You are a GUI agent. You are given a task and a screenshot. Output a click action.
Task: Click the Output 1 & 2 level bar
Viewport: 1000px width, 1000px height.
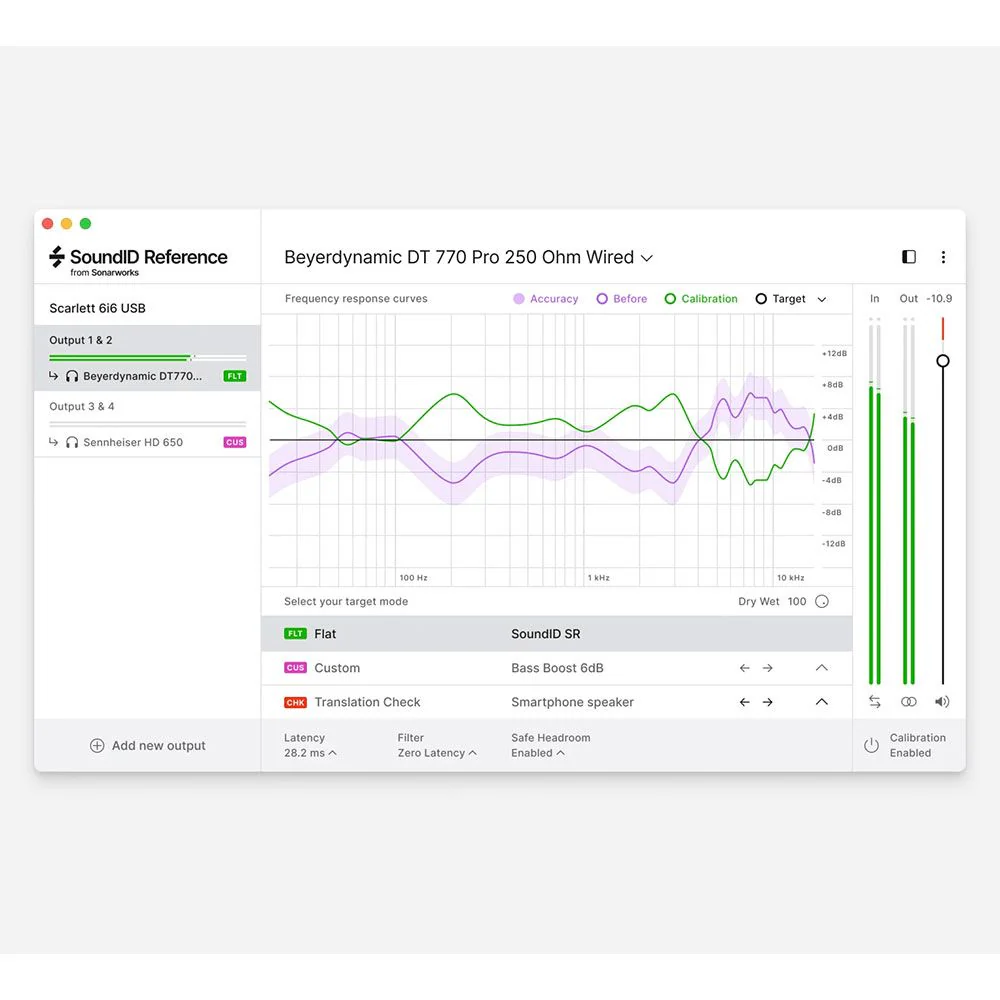point(147,358)
